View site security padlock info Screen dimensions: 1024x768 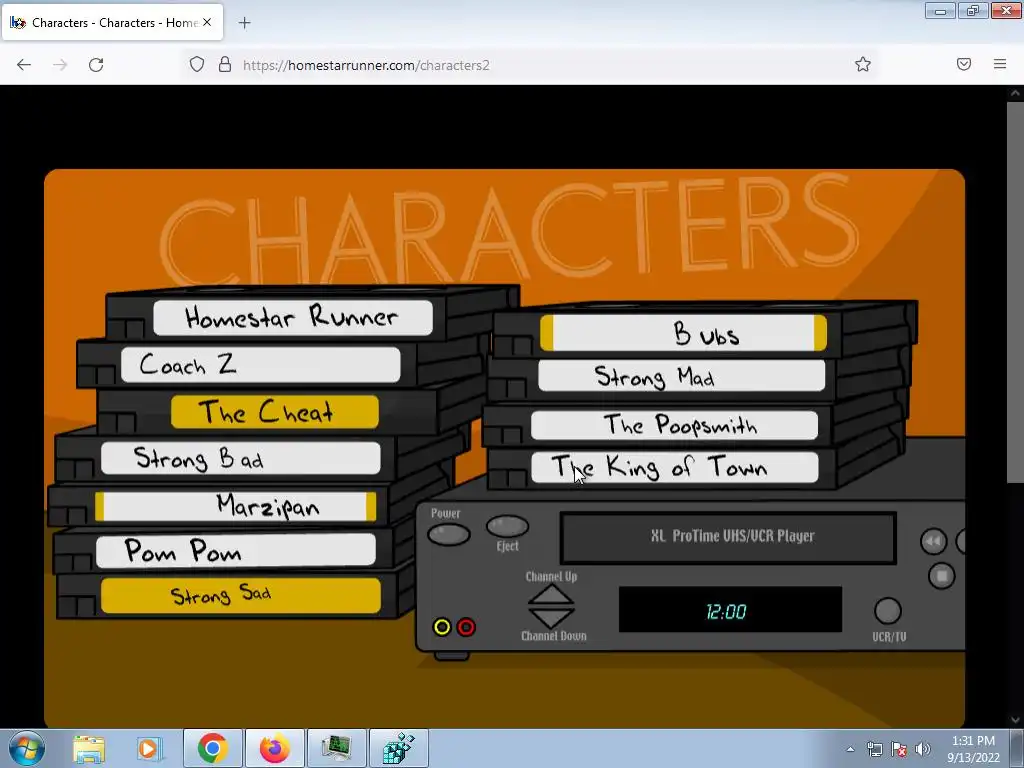pyautogui.click(x=225, y=64)
